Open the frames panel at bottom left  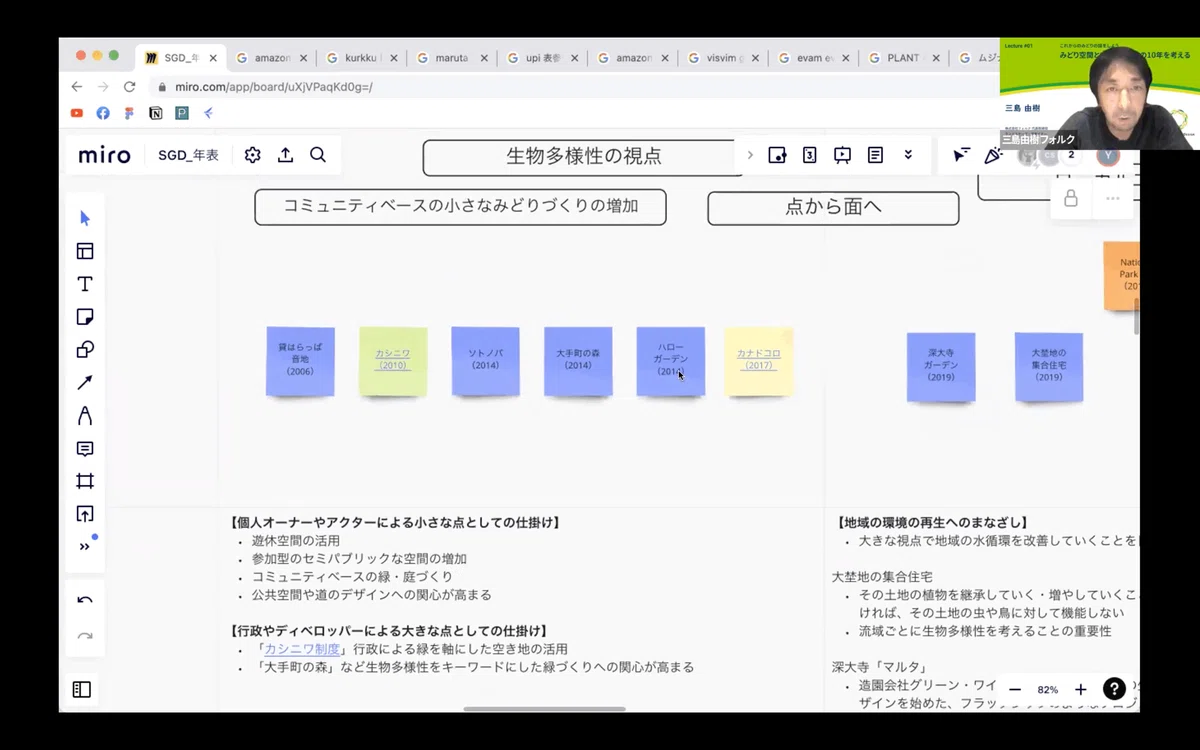82,689
